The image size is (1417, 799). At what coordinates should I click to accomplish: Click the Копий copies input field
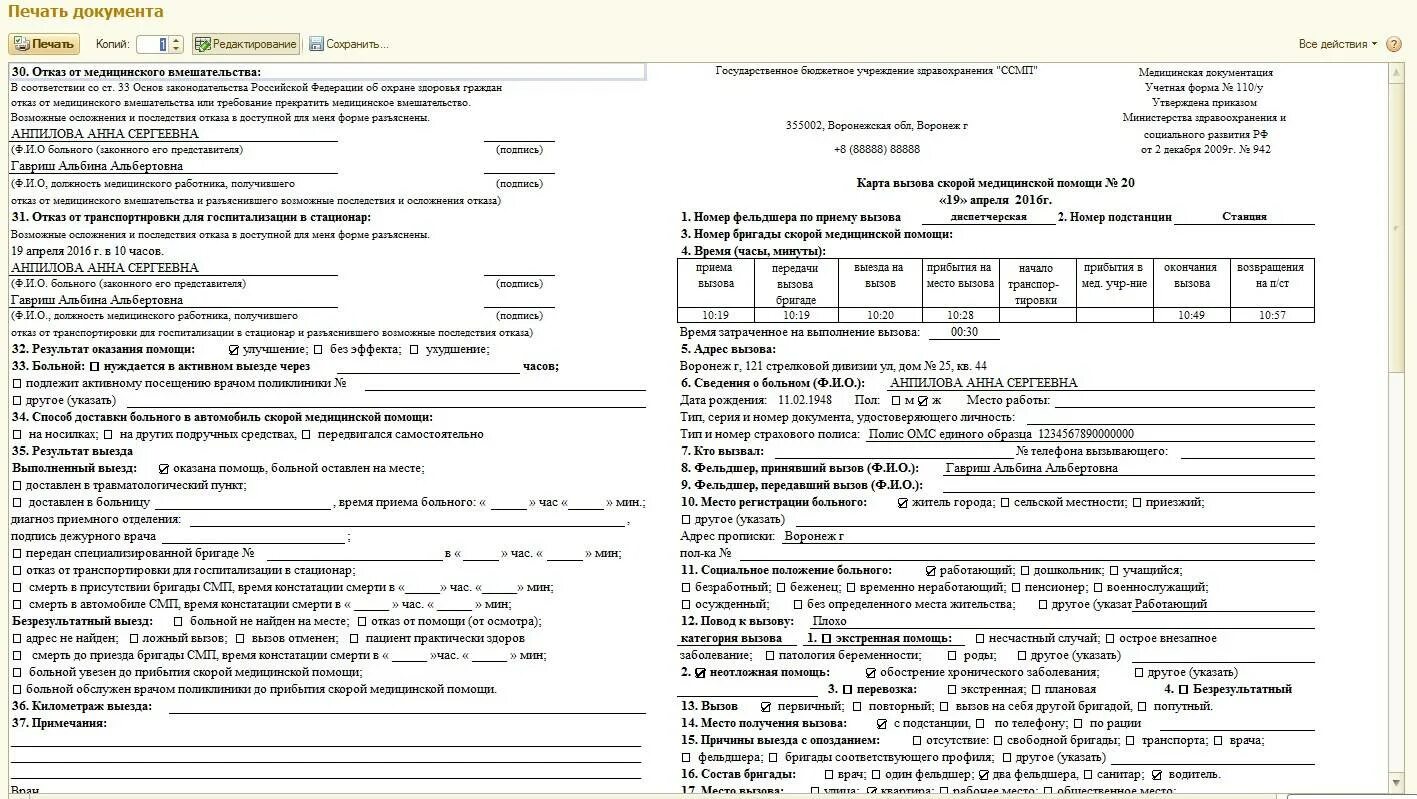[153, 44]
